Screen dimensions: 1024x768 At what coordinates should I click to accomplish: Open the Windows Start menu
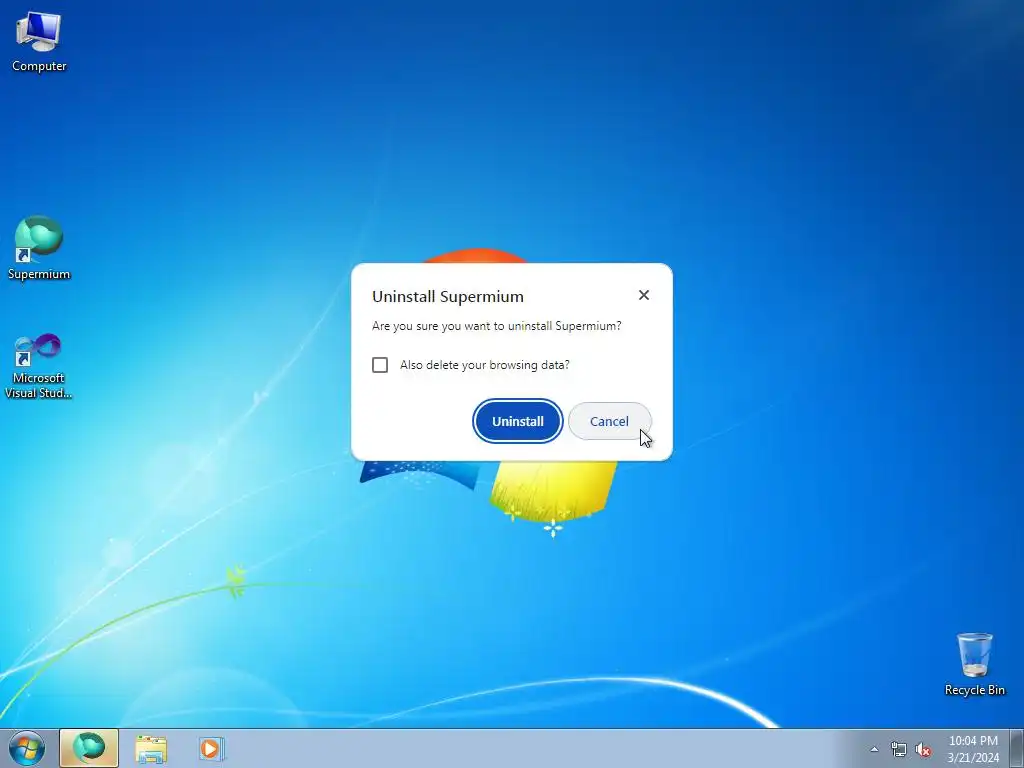point(27,748)
